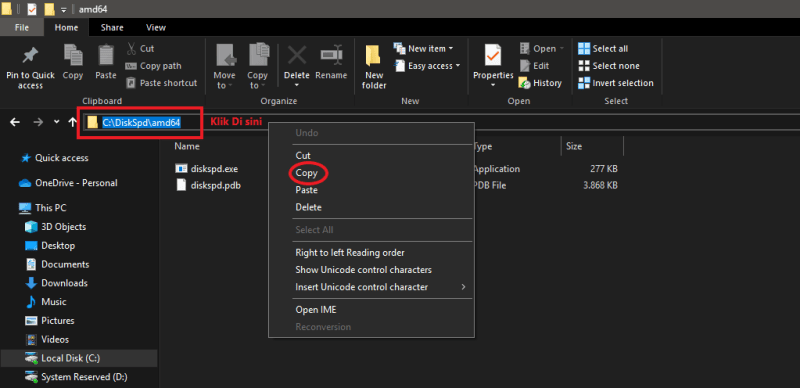
Task: Click the Copy ribbon icon
Action: click(x=73, y=55)
